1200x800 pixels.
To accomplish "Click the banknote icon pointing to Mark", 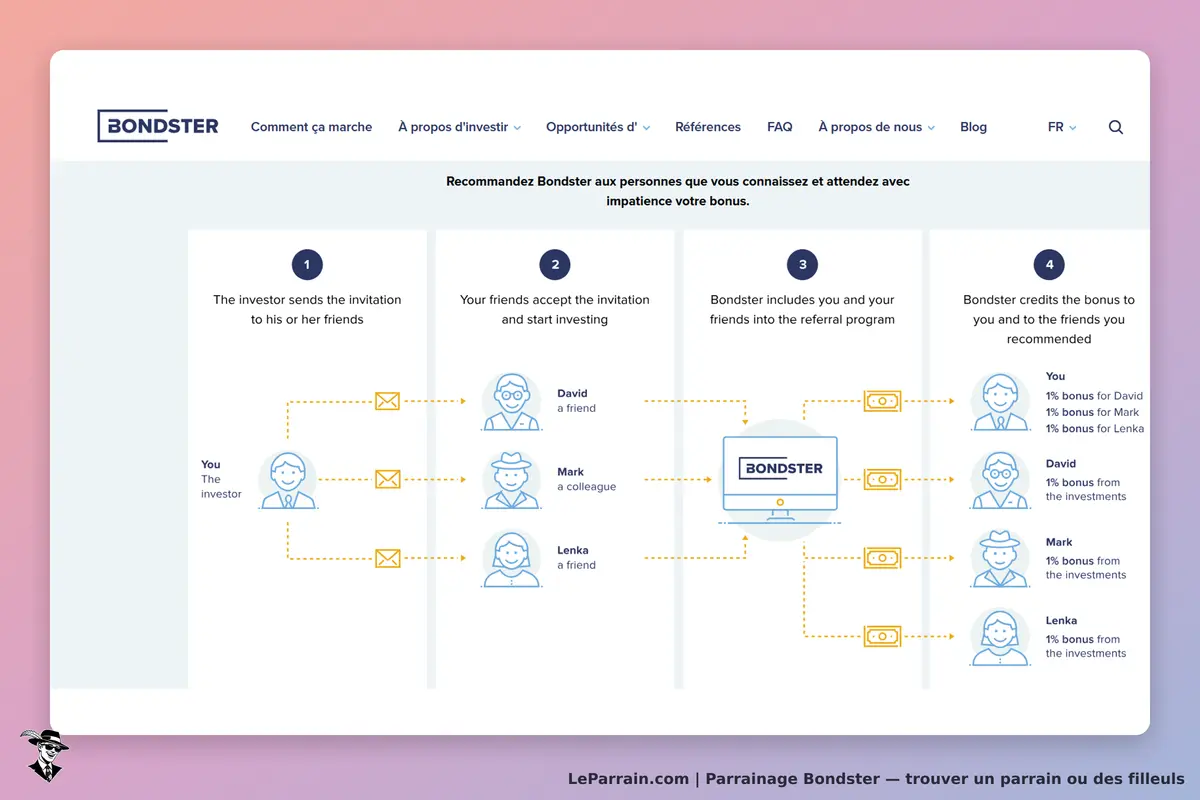I will [x=883, y=558].
